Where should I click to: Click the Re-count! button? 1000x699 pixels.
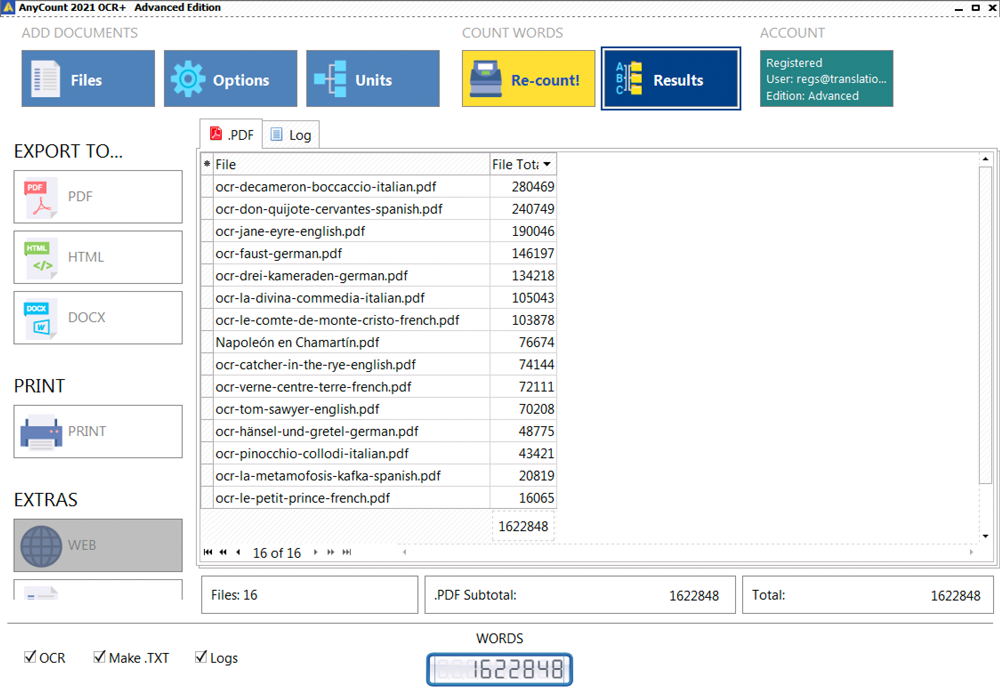tap(528, 78)
